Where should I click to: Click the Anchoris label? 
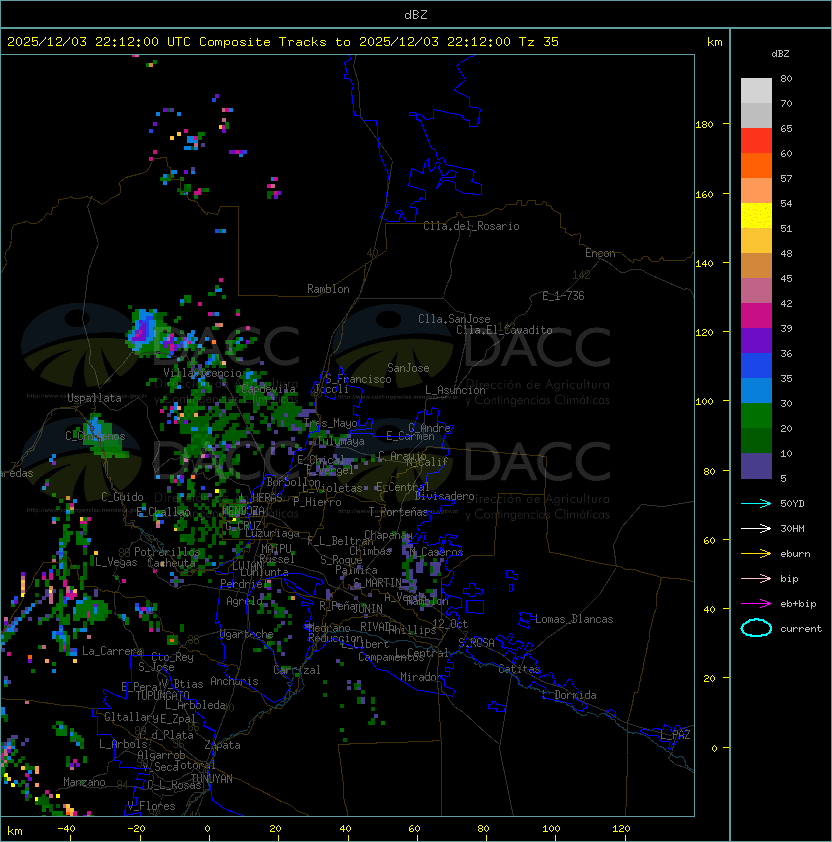coord(234,681)
